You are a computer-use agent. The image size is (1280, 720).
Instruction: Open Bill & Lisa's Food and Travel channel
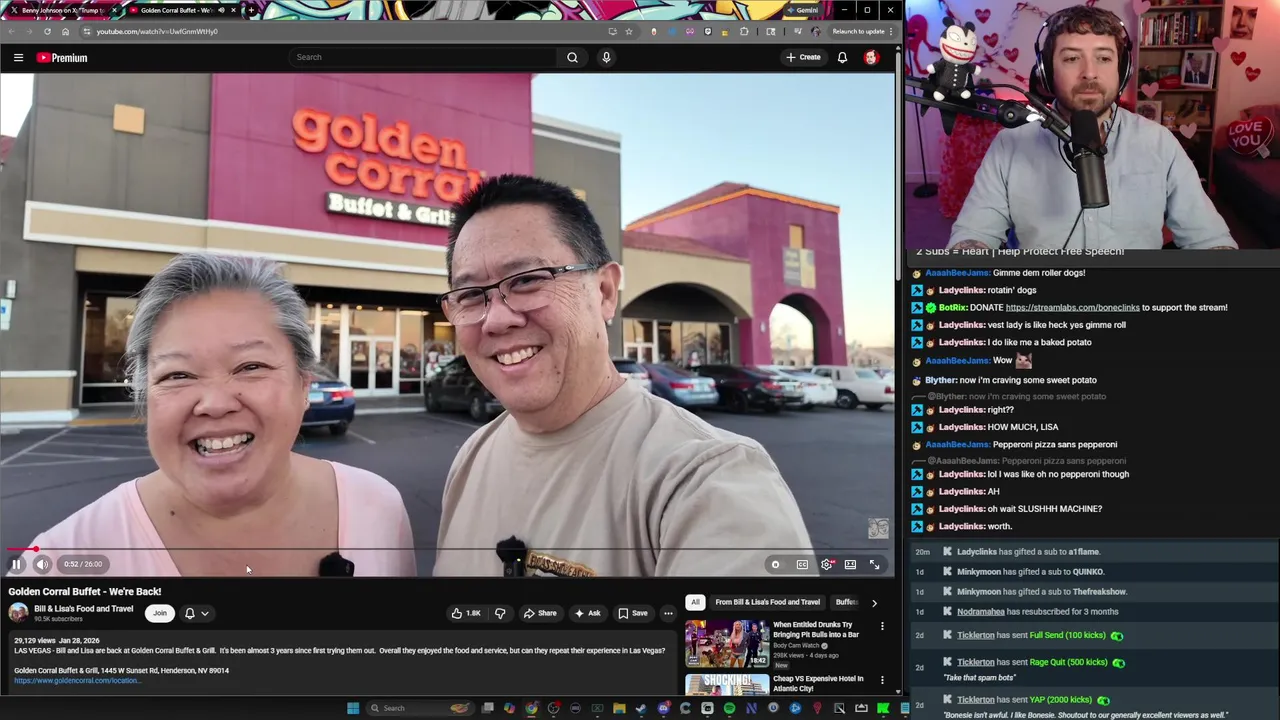(83, 609)
